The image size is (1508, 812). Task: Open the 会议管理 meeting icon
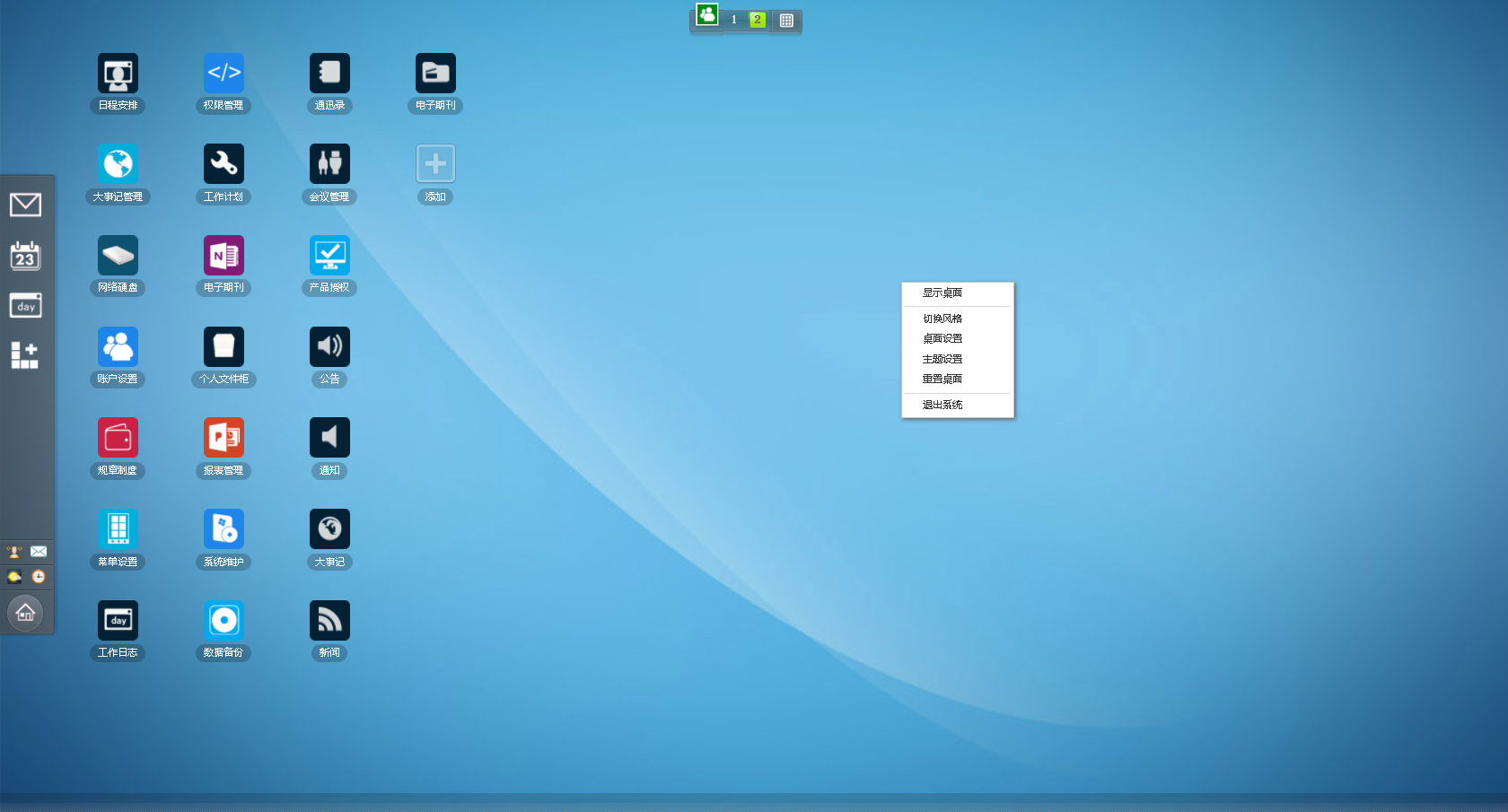coord(329,164)
